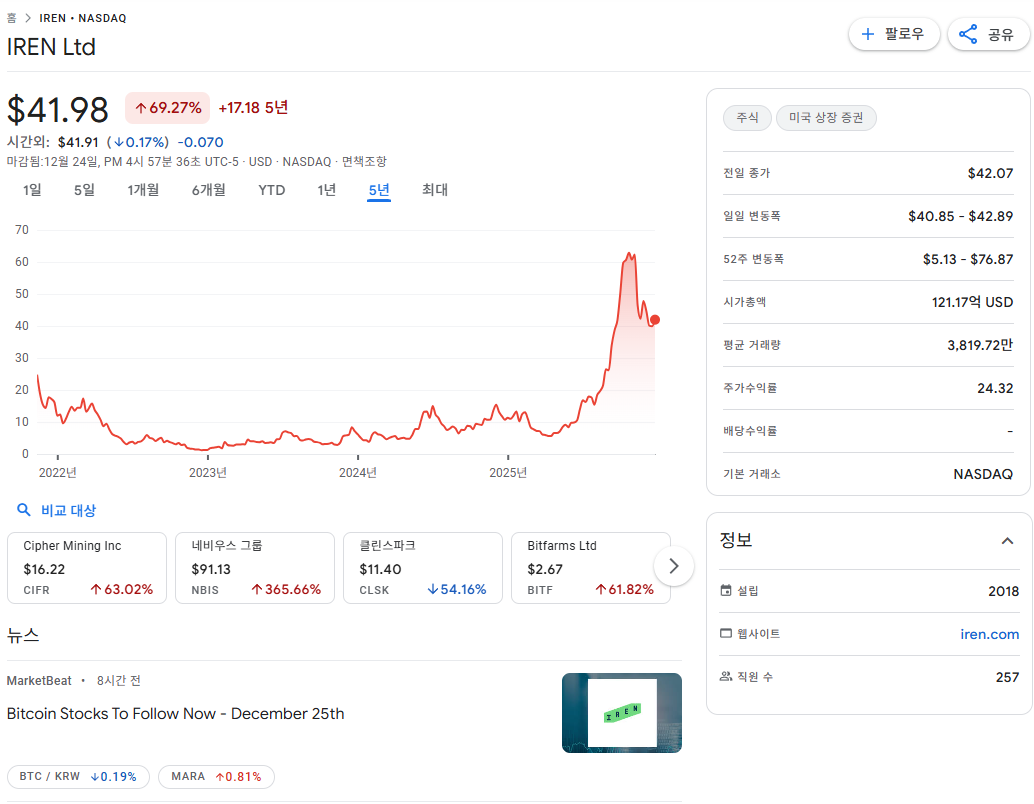The height and width of the screenshot is (804, 1034).
Task: Open the 면책조항 disclaimer link
Action: pyautogui.click(x=364, y=162)
